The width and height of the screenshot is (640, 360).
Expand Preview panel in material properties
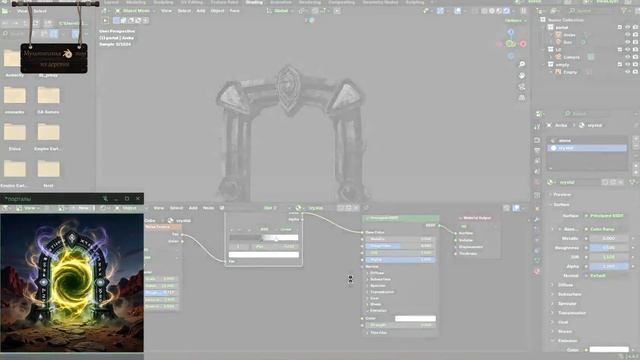pos(562,195)
